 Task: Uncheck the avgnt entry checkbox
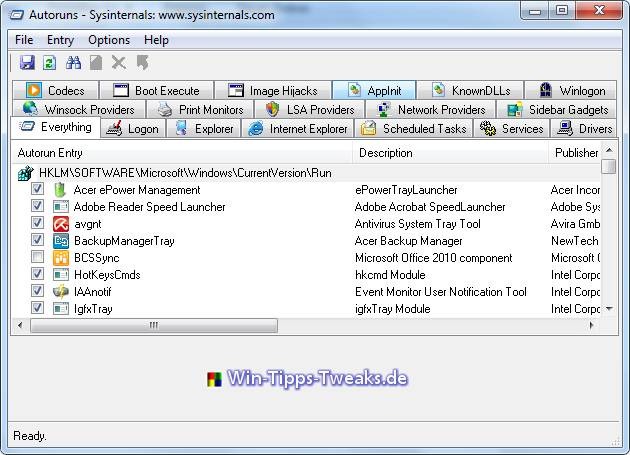37,222
